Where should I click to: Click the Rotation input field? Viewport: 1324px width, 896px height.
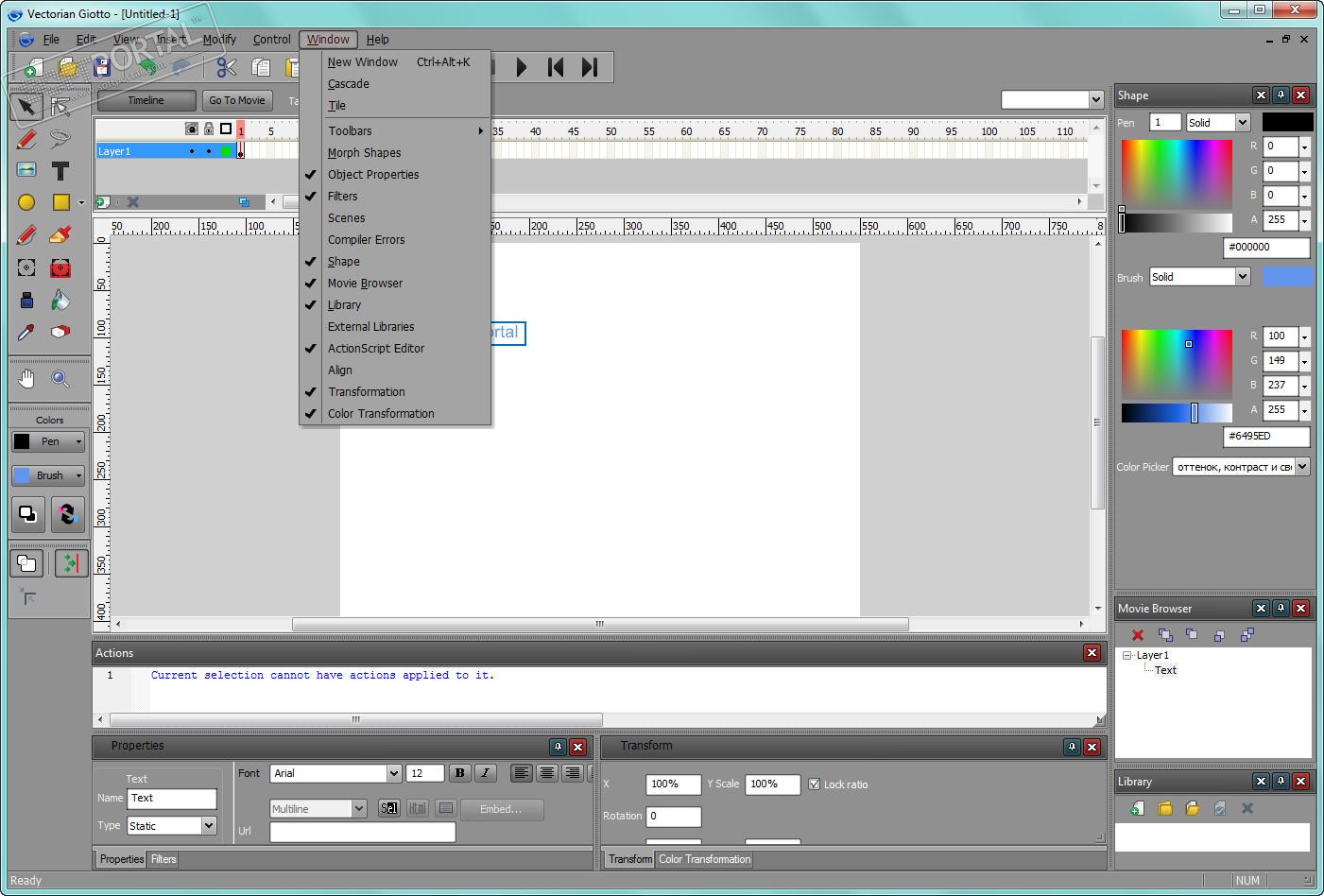(x=674, y=817)
